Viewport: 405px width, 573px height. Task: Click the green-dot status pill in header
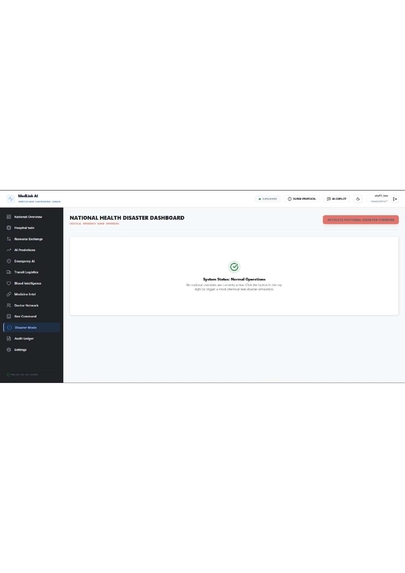point(268,199)
